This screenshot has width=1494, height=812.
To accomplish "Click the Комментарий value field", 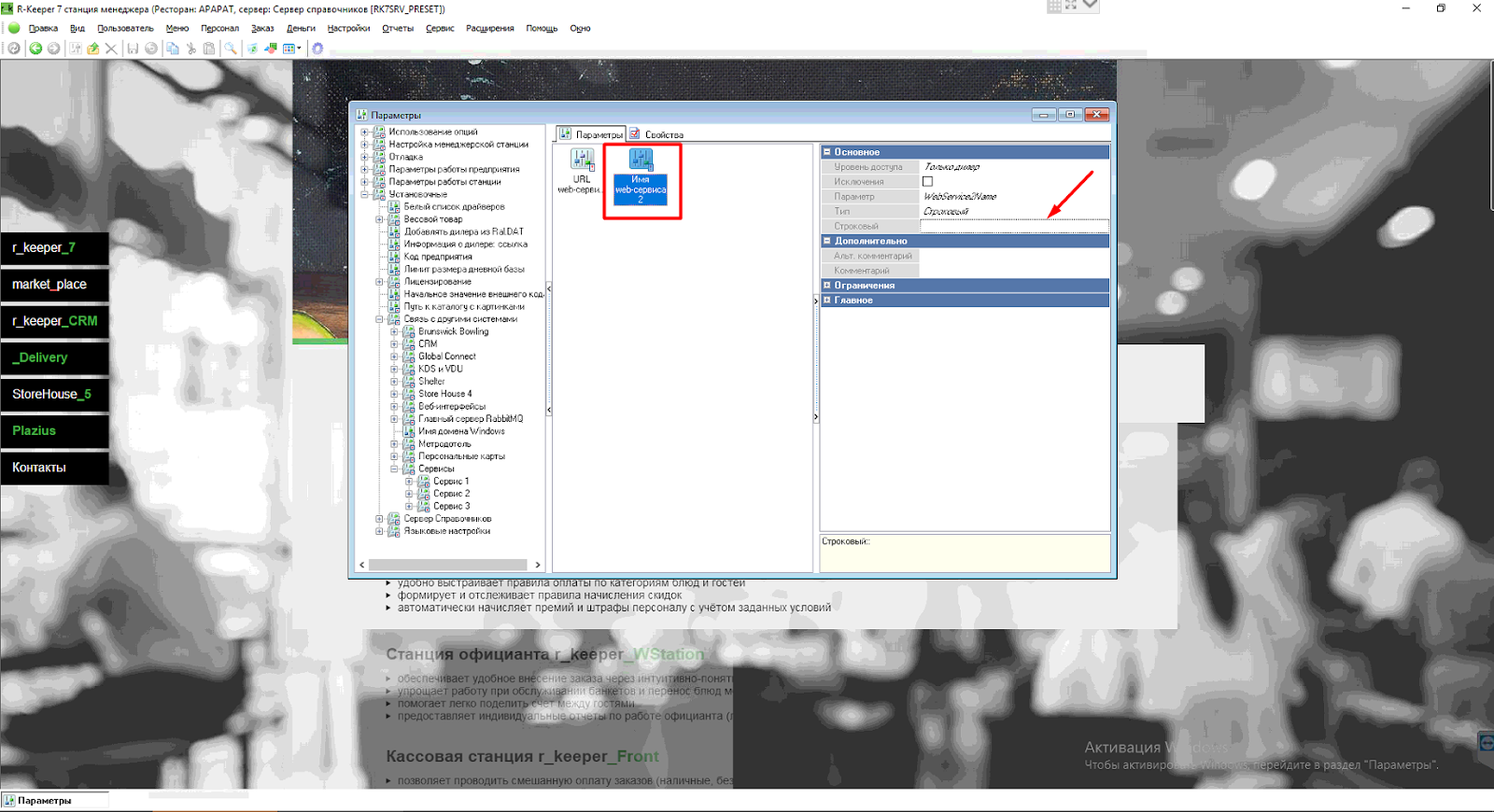I will pos(1014,271).
